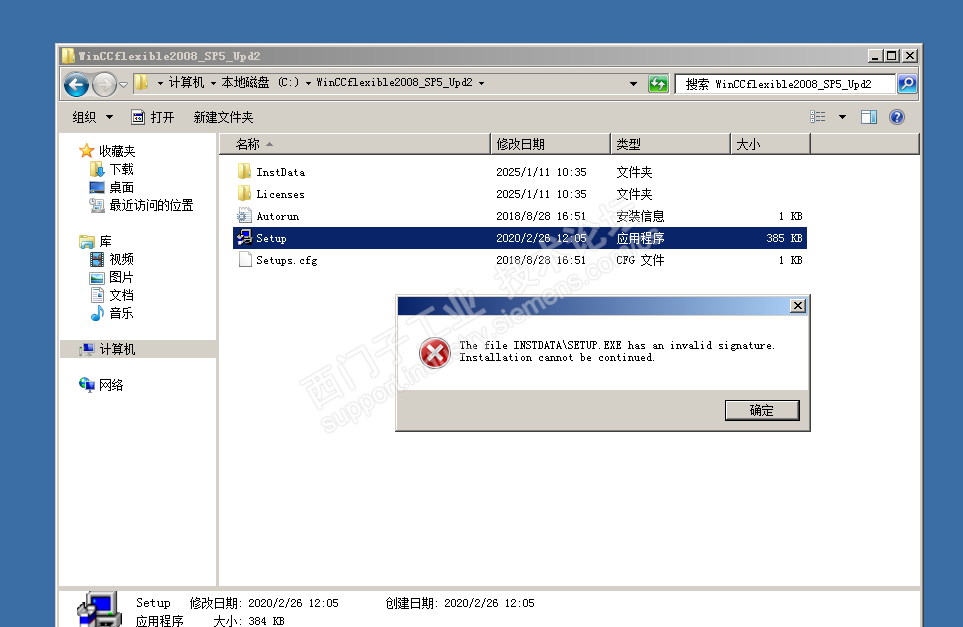This screenshot has width=963, height=627.
Task: Maximize the WinCCflexible2008_SP5_Upd2 window
Action: coord(892,56)
